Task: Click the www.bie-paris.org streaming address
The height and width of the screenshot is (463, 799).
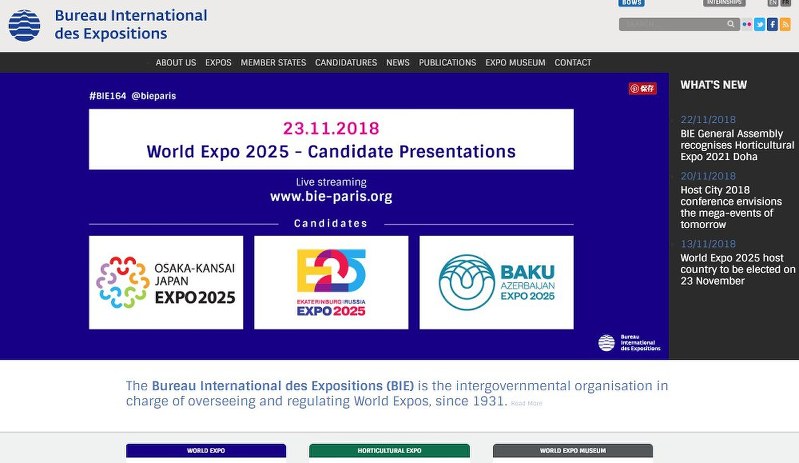Action: pos(331,197)
